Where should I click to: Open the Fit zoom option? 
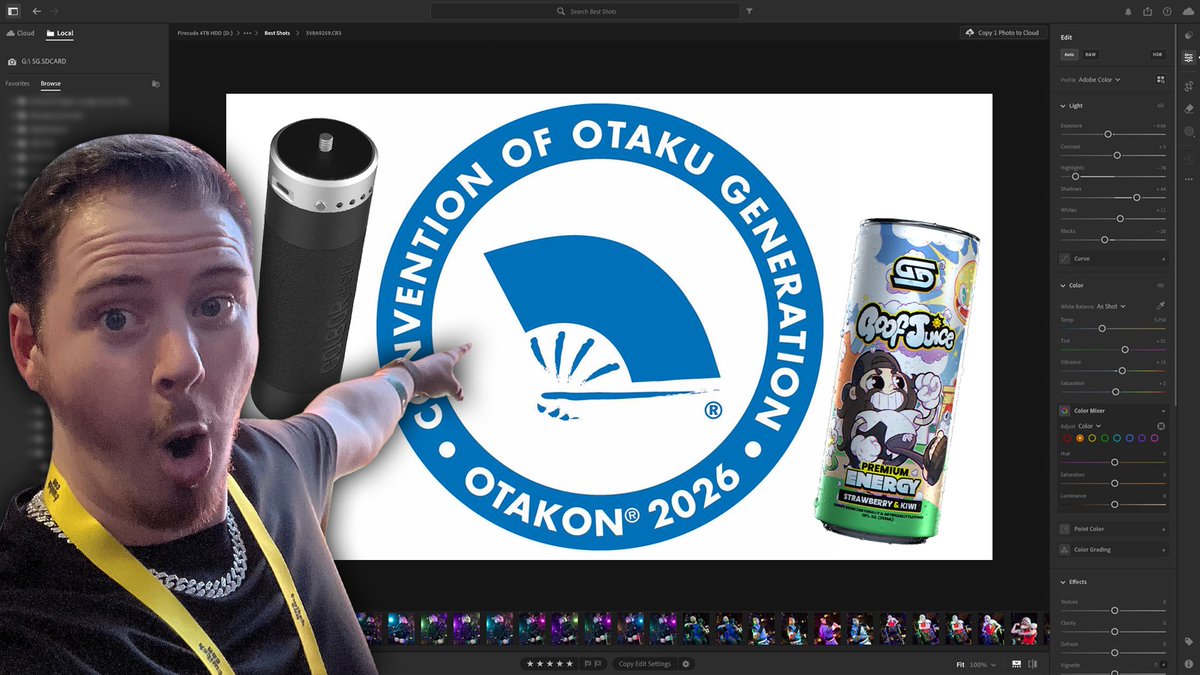coord(960,664)
